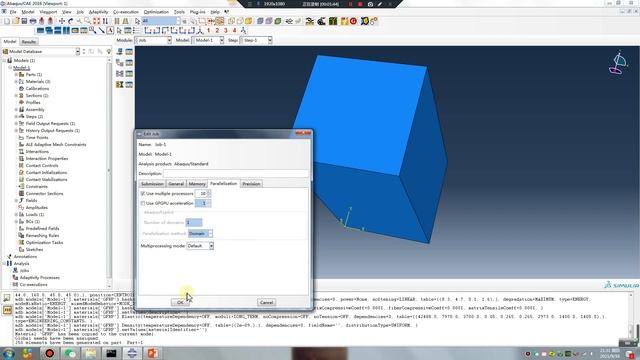Screen dimensions: 640x360
Task: Click the text annotation A icon
Action: pyautogui.click(x=110, y=30)
